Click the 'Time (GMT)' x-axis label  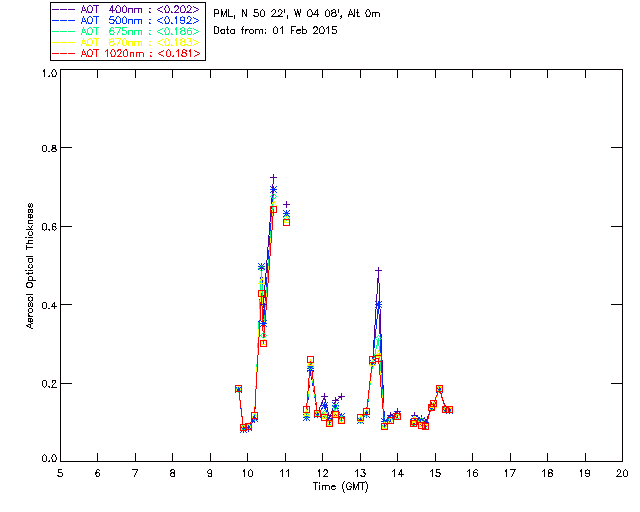click(341, 487)
